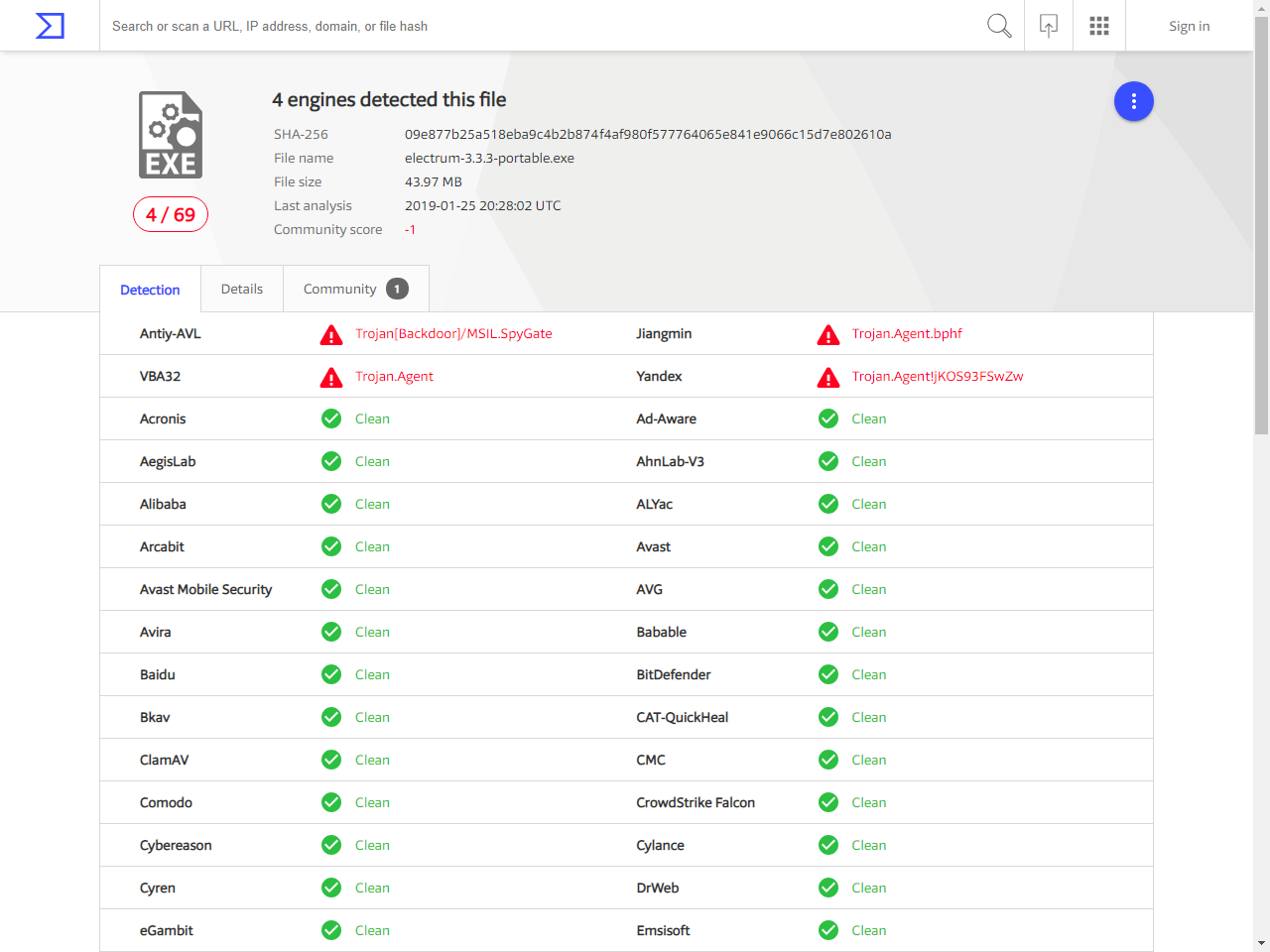Click Trojan.Agent.bphf detection result
This screenshot has height=952, width=1270.
(x=907, y=333)
